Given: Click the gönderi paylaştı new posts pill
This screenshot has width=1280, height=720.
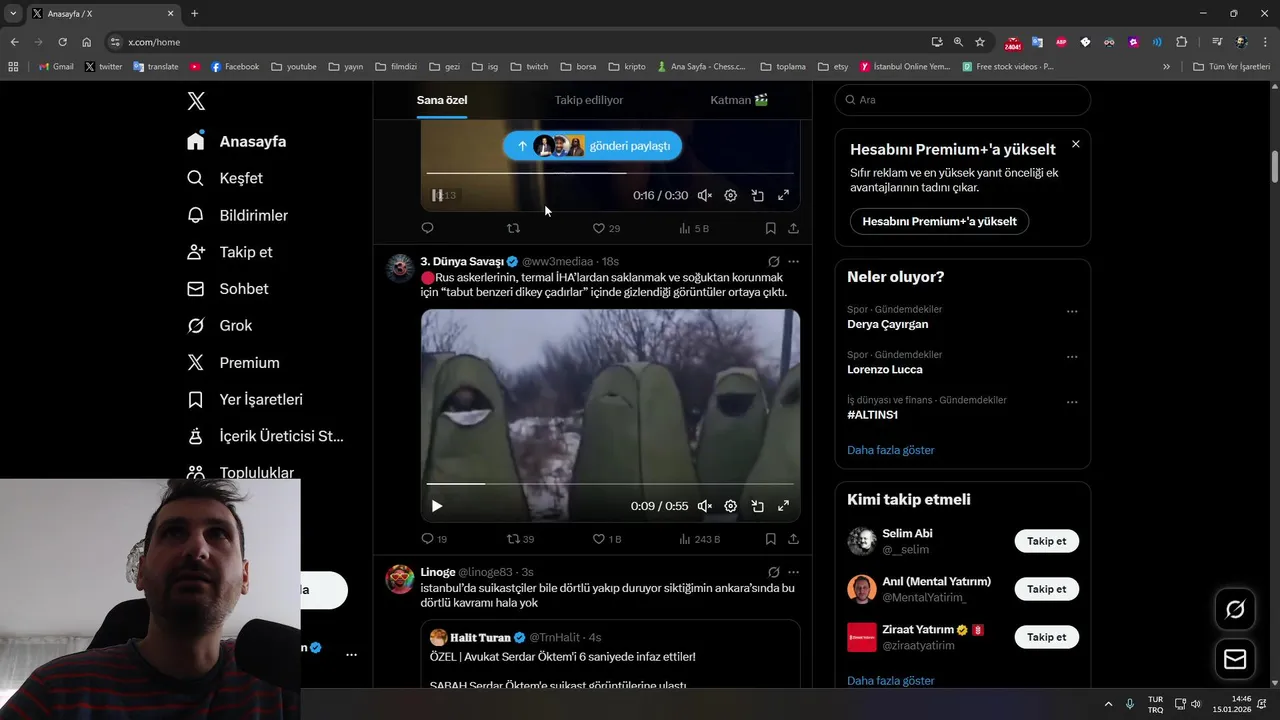Looking at the screenshot, I should click(592, 146).
